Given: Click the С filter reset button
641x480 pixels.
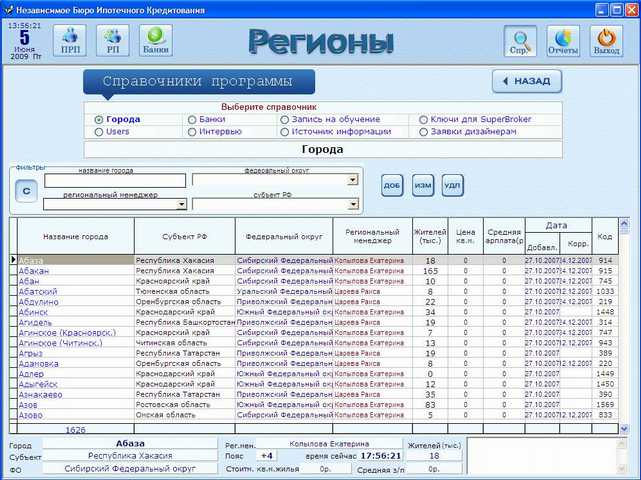Looking at the screenshot, I should [x=26, y=191].
